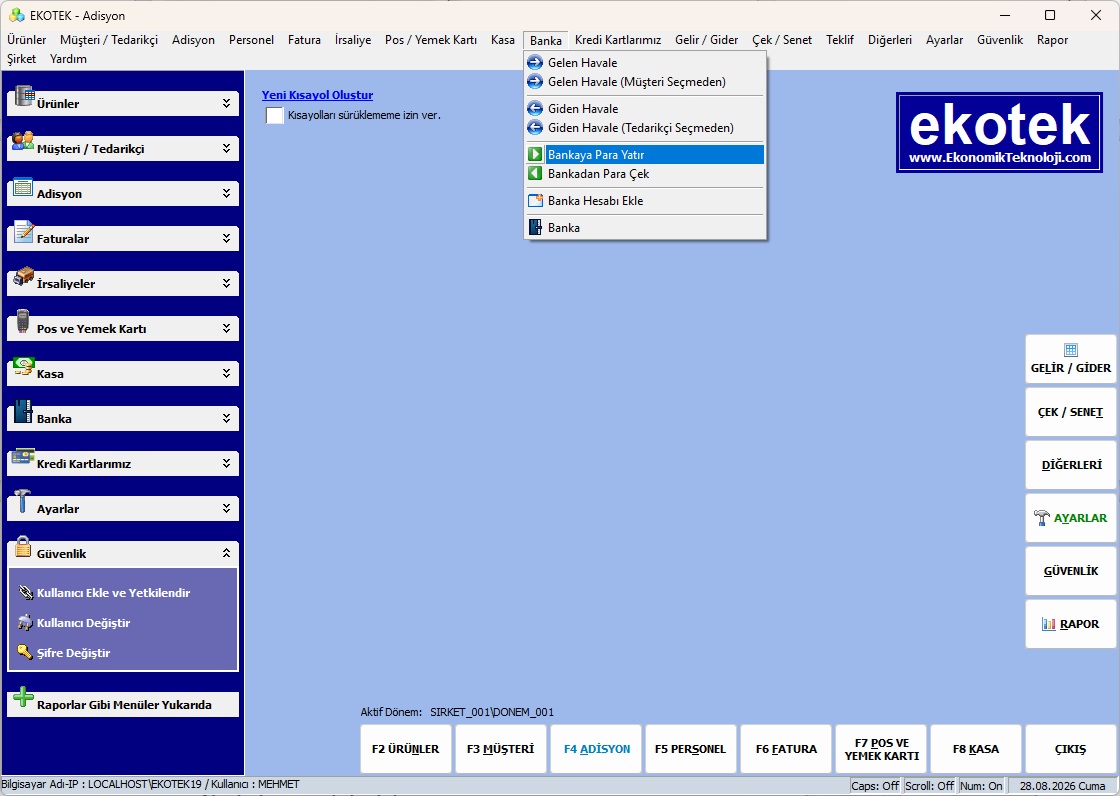Select Gelen Havale in Banka menu
This screenshot has height=796, width=1120.
click(x=645, y=63)
